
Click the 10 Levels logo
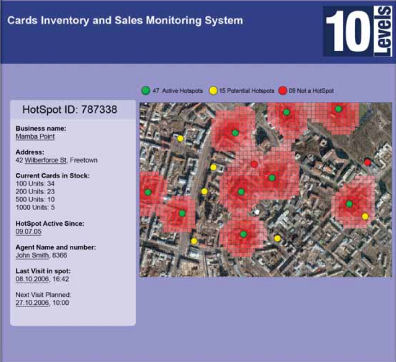click(358, 31)
